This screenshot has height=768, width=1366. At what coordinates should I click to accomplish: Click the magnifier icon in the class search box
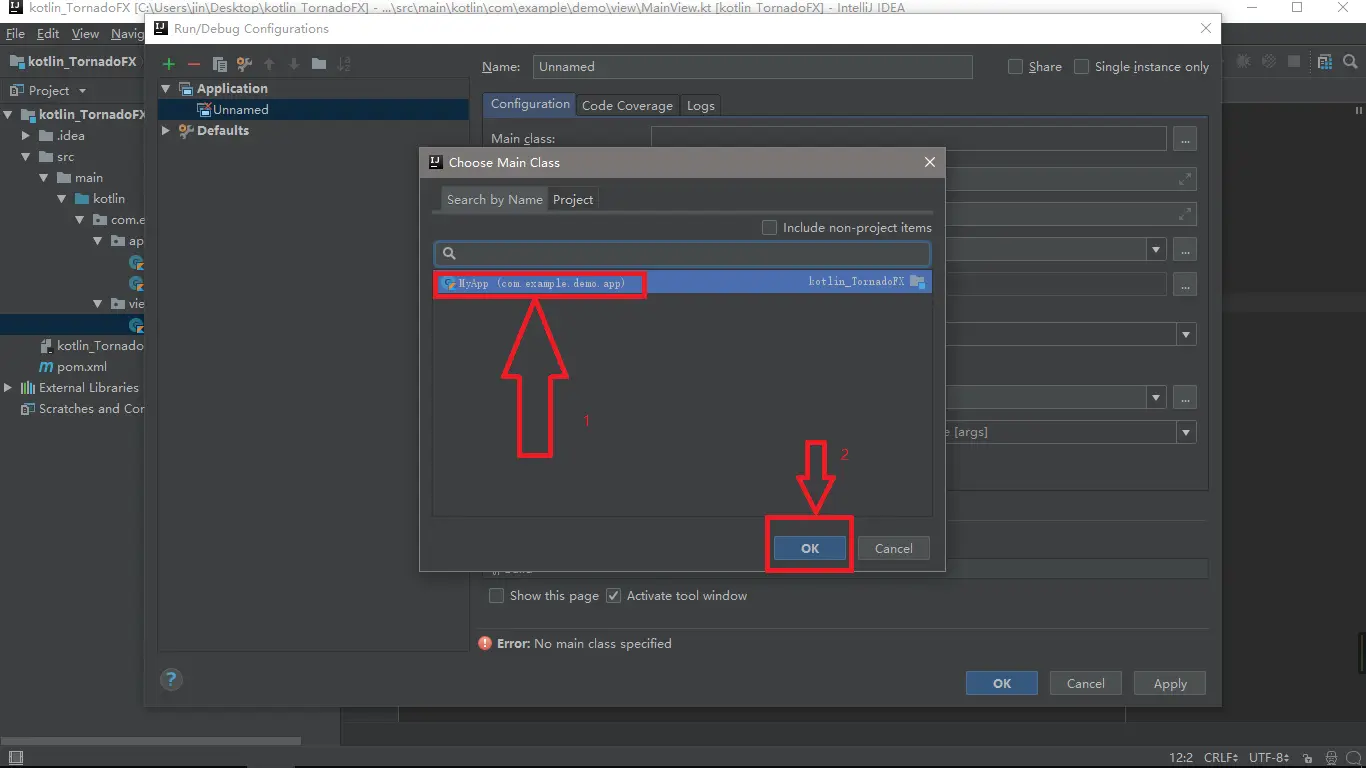click(x=449, y=254)
